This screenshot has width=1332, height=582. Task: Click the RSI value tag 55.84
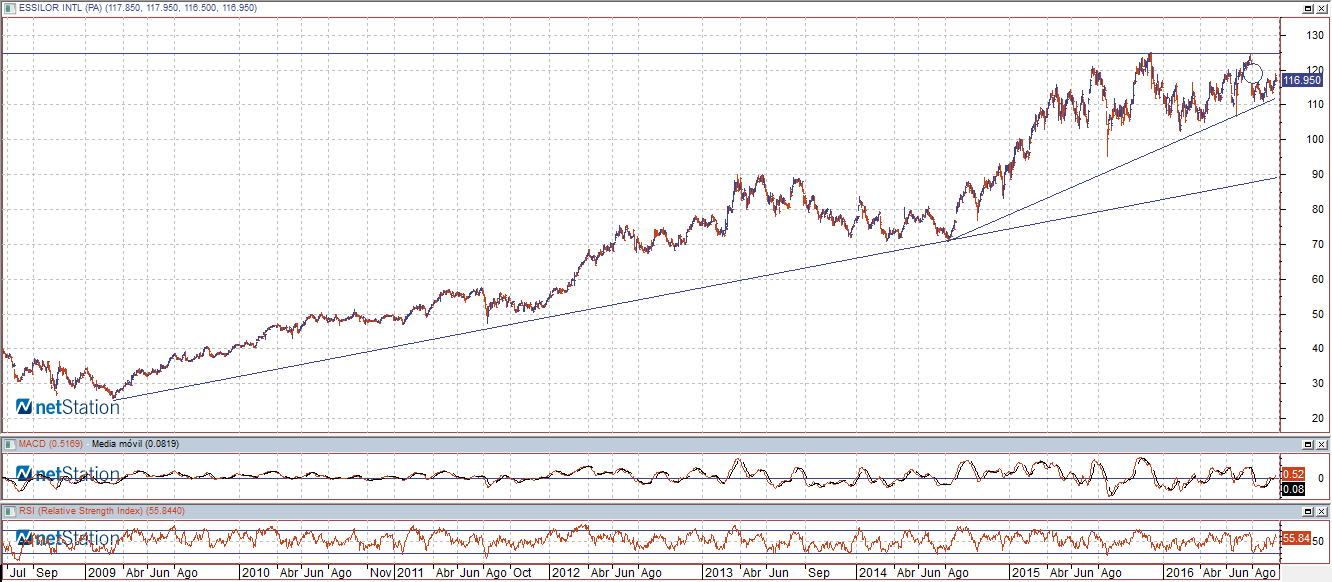[1296, 538]
